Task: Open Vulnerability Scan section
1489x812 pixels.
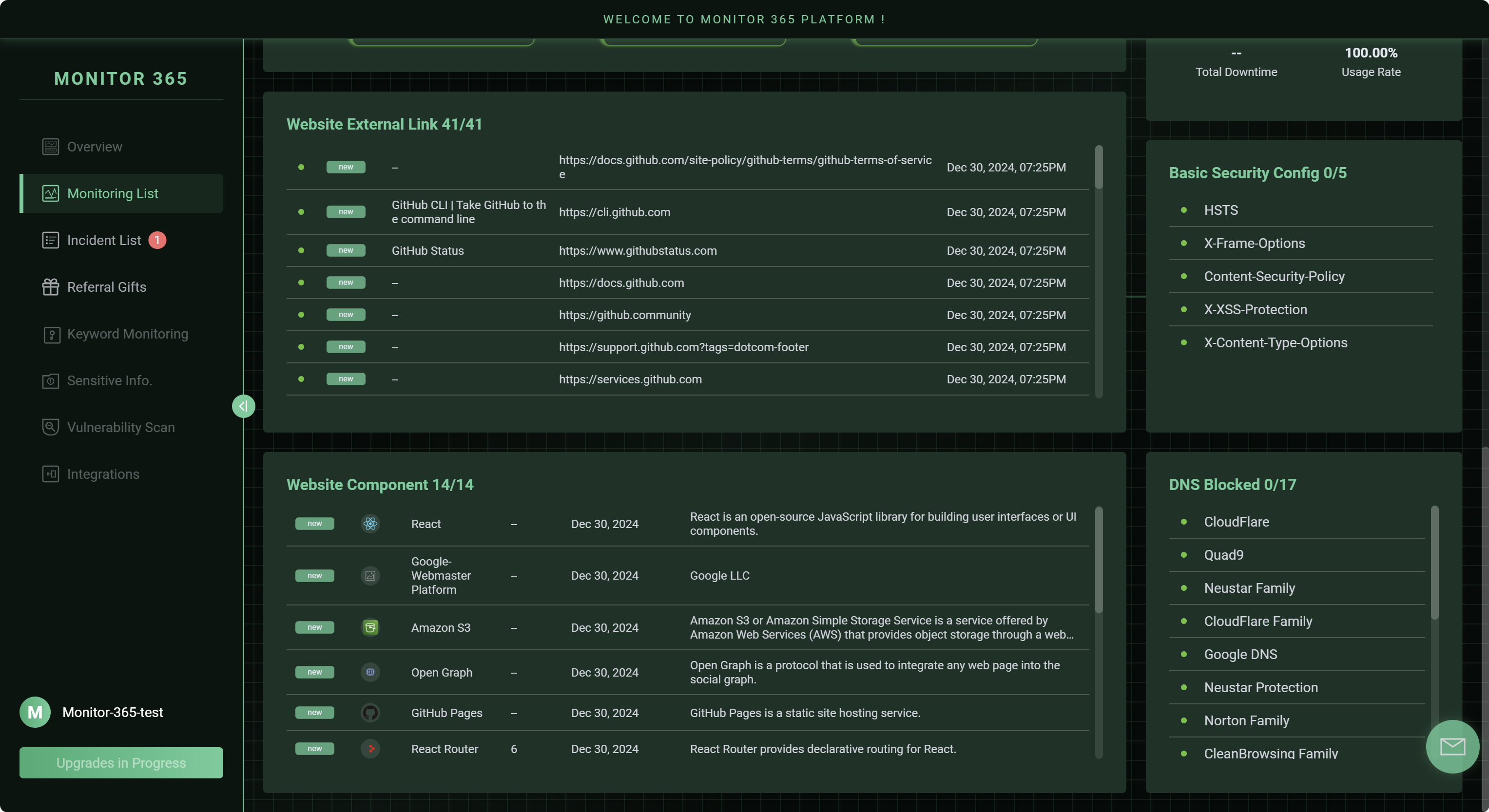Action: [121, 427]
